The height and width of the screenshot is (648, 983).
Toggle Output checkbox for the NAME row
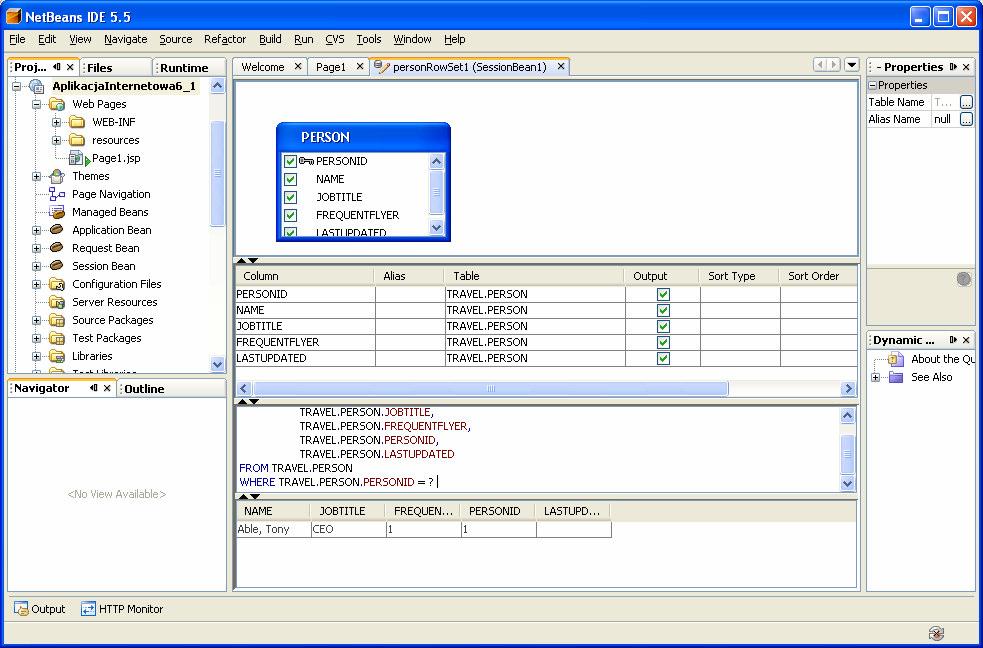coord(663,310)
